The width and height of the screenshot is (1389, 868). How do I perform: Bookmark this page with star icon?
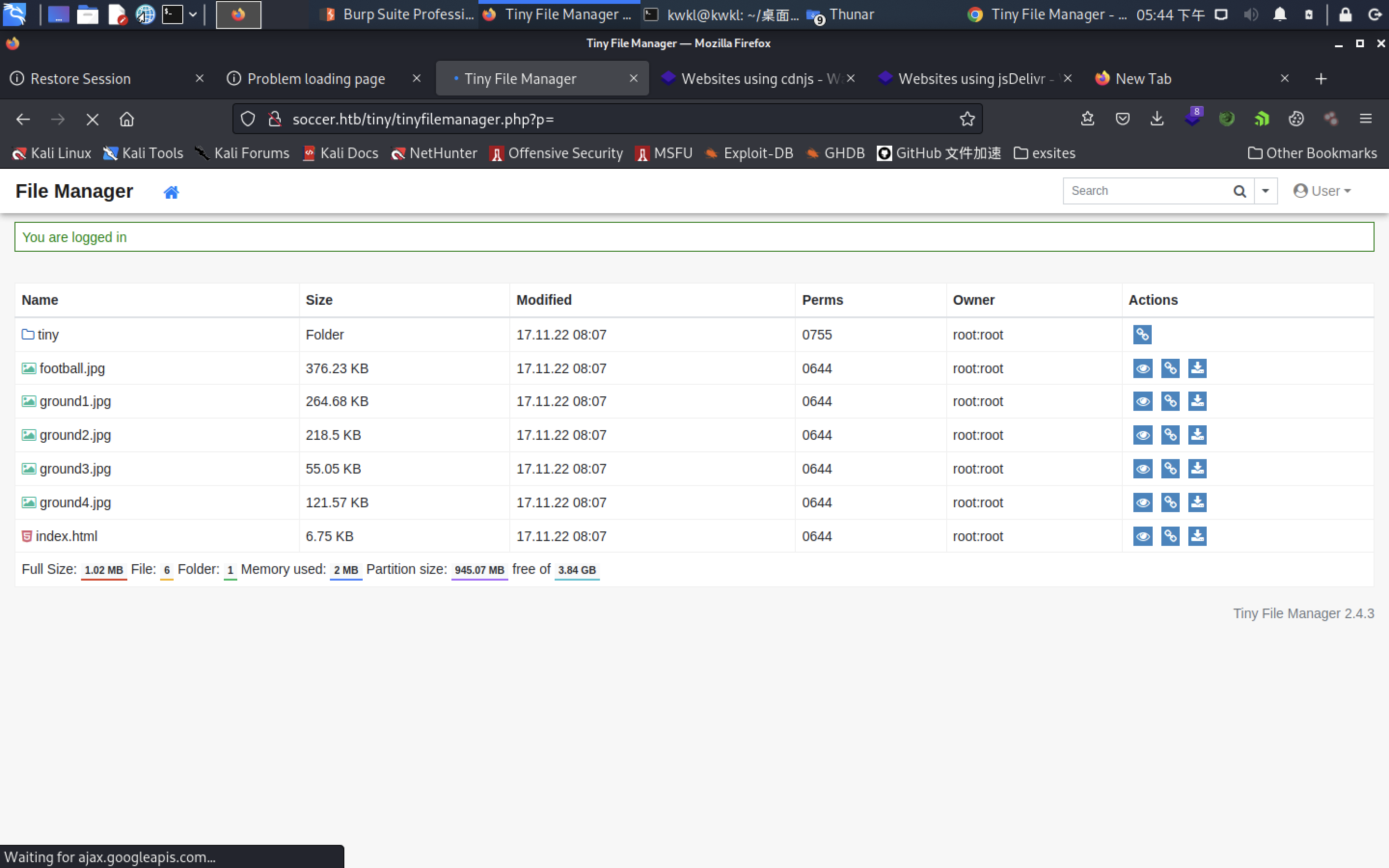(x=967, y=120)
